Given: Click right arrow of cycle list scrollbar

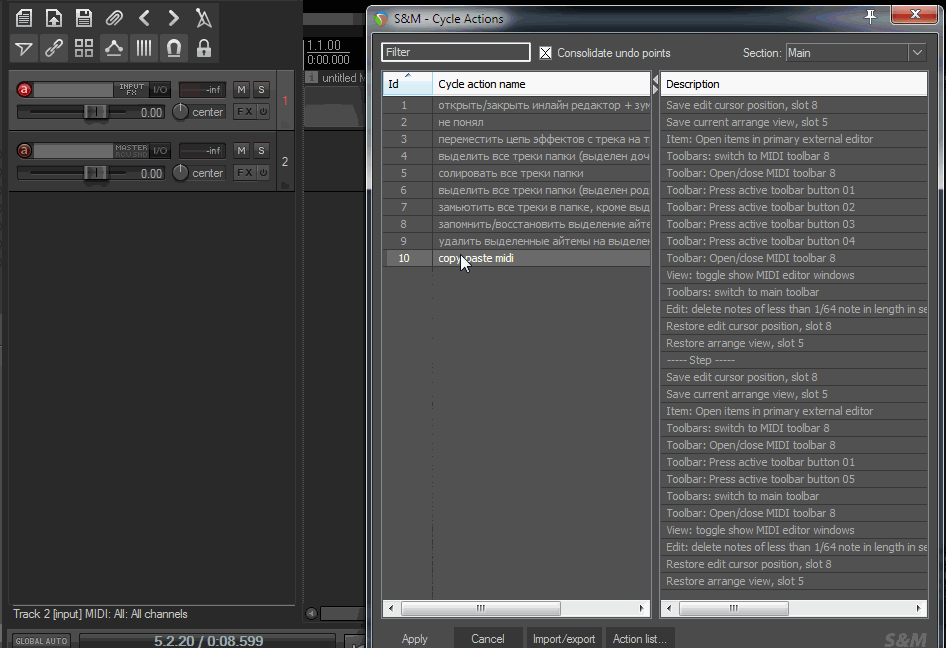Looking at the screenshot, I should pos(642,608).
